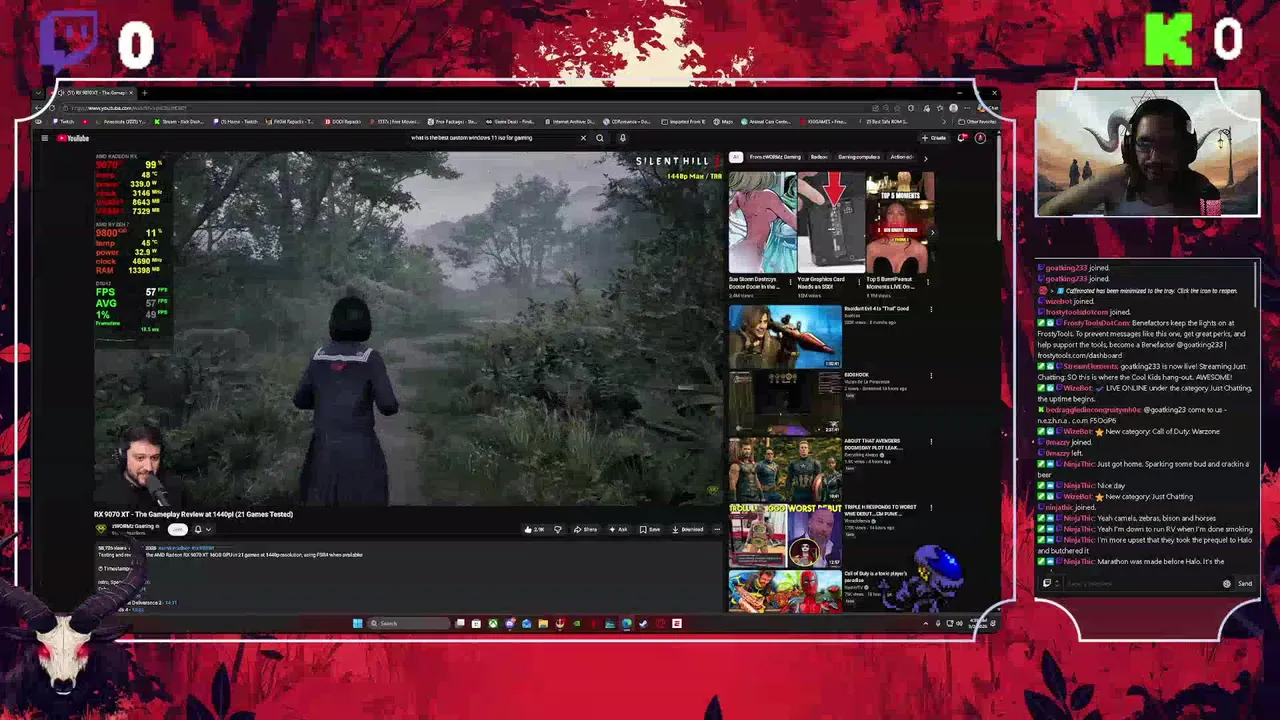Screen dimensions: 1280x720
Task: Open Call of Duty toxic player's paradise video
Action: [785, 591]
